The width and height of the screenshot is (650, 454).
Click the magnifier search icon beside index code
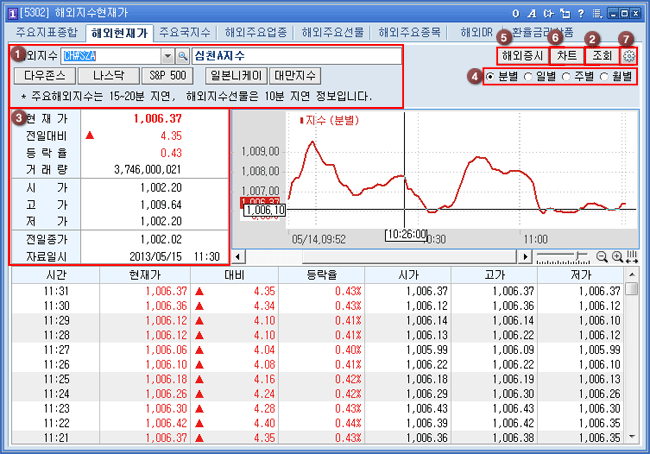(x=183, y=56)
